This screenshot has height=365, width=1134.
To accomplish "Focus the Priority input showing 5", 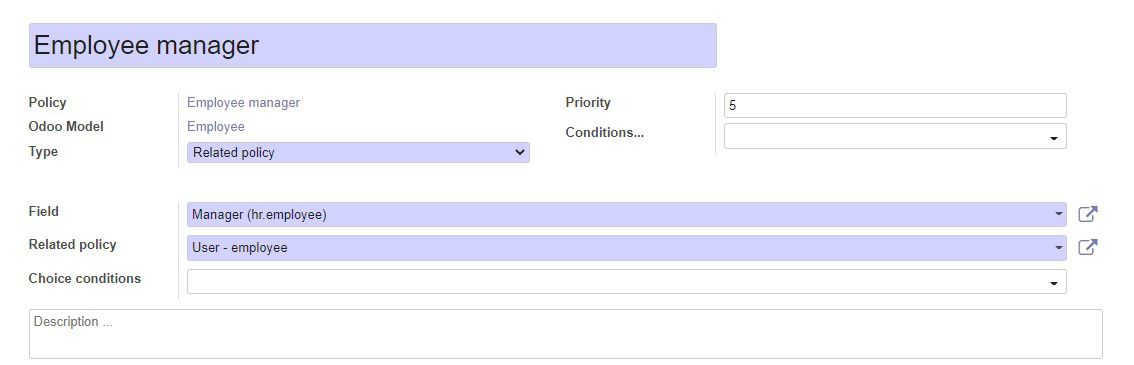I will tap(895, 106).
